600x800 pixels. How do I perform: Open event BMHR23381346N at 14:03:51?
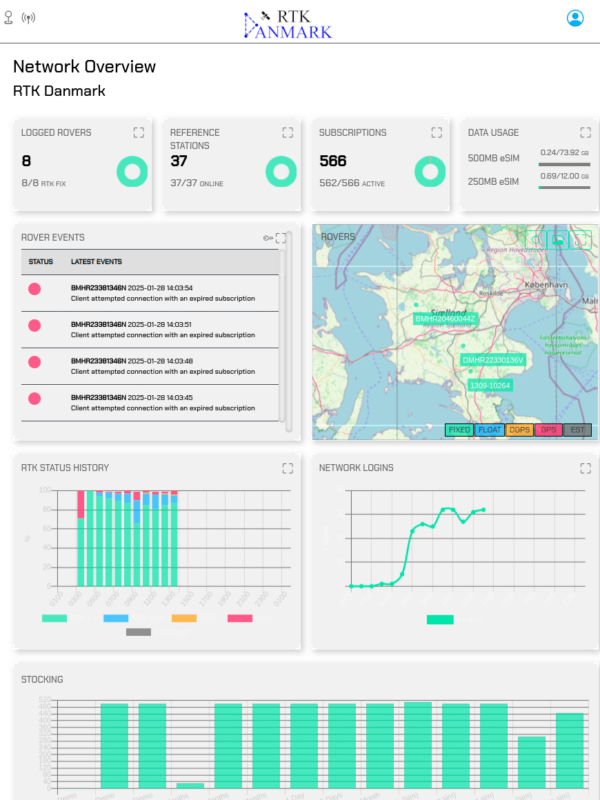point(150,330)
